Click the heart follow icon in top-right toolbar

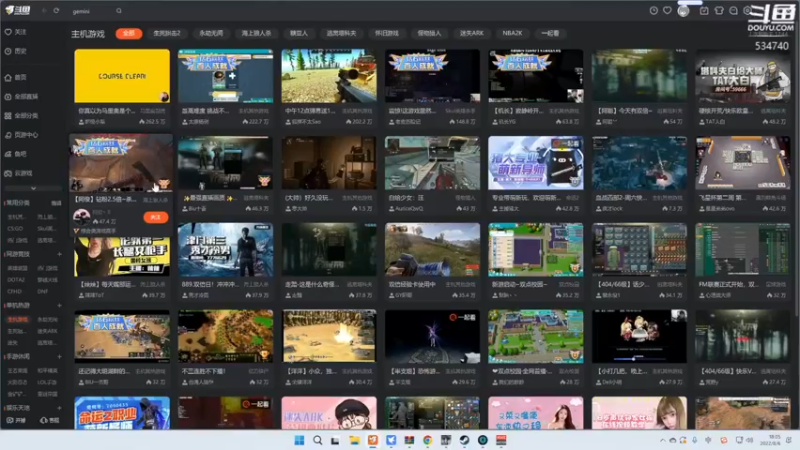(667, 11)
